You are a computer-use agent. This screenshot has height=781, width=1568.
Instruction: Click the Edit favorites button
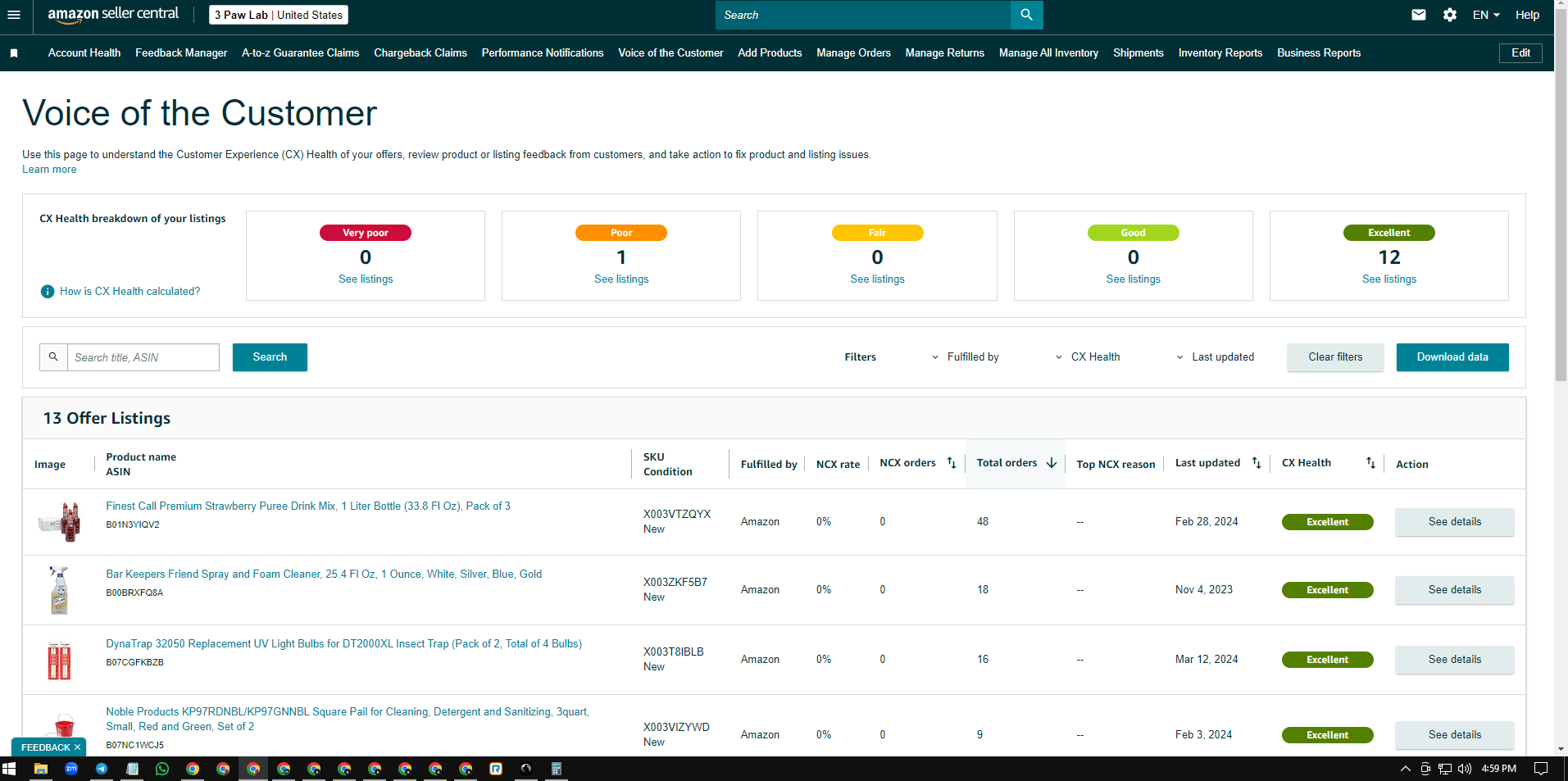click(1520, 53)
